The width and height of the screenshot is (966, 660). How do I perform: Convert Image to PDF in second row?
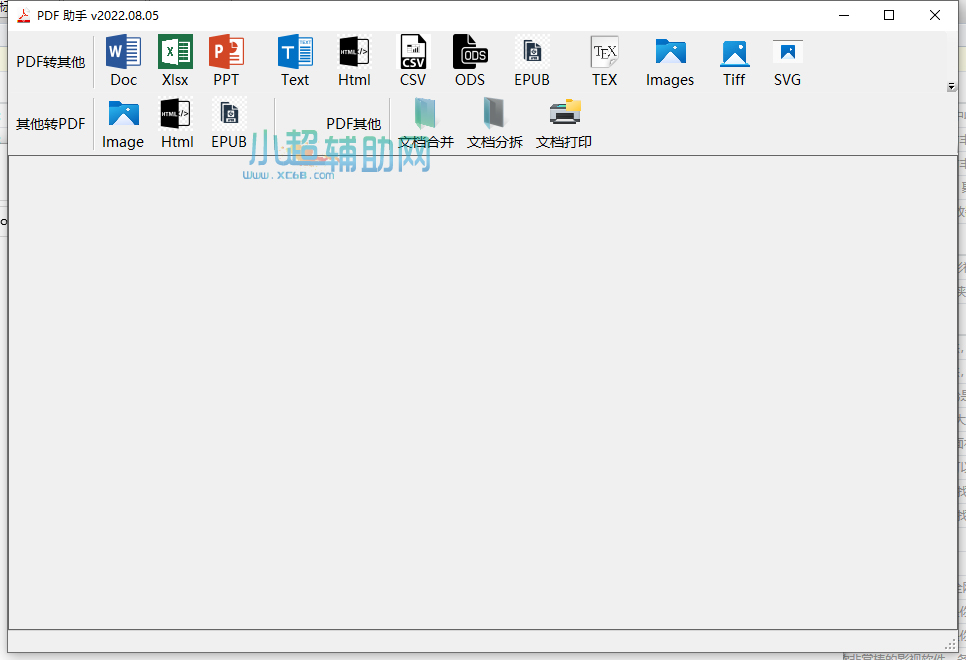coord(123,123)
